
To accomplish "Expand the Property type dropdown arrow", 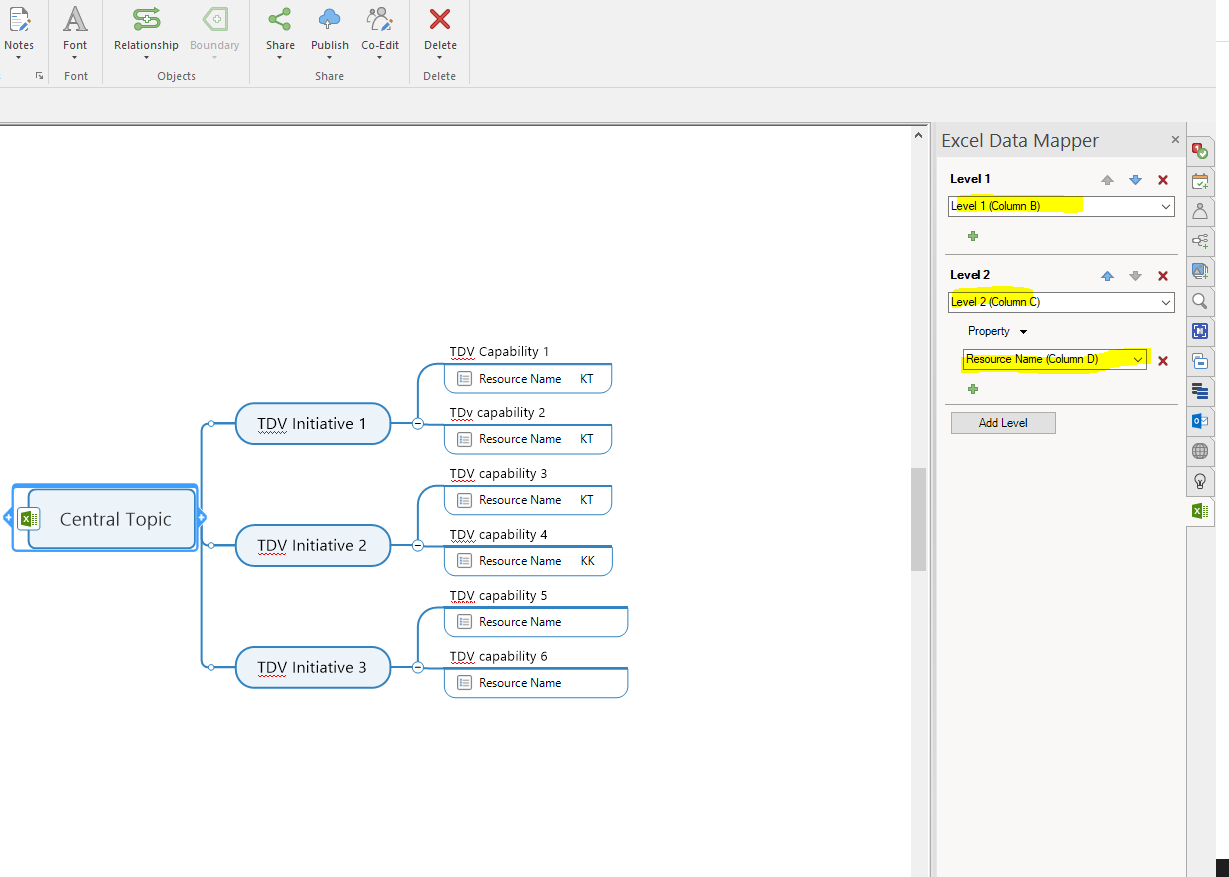I will click(1023, 332).
